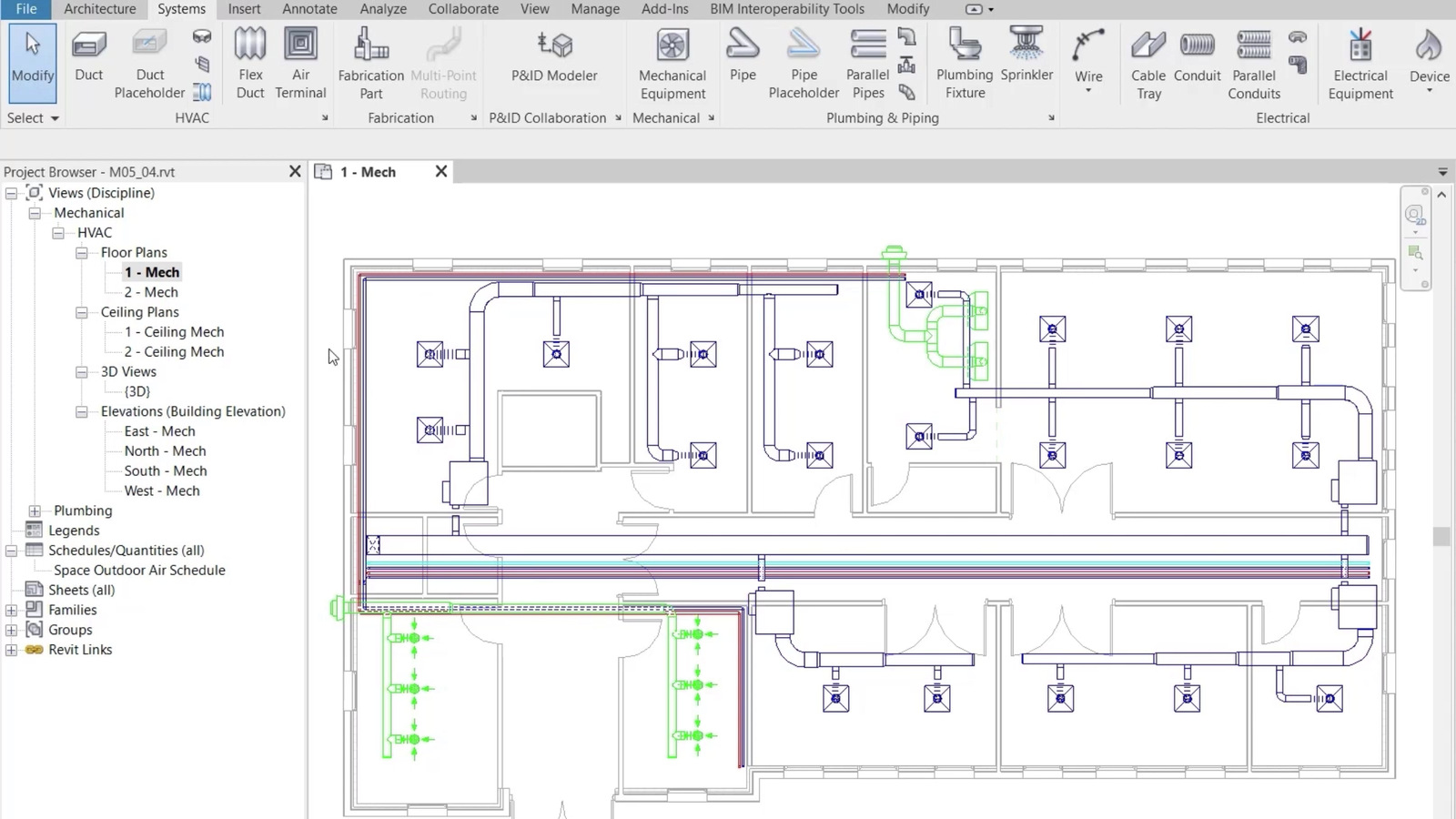The image size is (1456, 819).
Task: Open the Architecture ribbon tab
Action: pos(100,9)
